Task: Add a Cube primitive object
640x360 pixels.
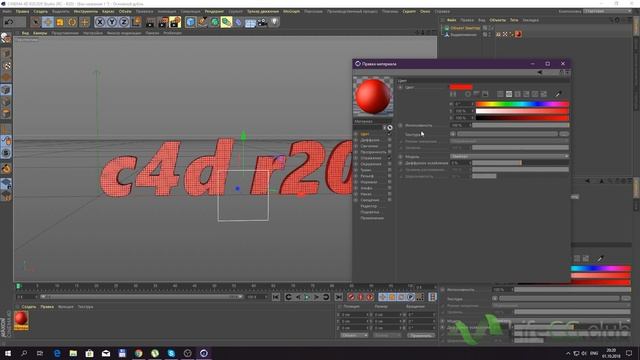Action: point(191,22)
